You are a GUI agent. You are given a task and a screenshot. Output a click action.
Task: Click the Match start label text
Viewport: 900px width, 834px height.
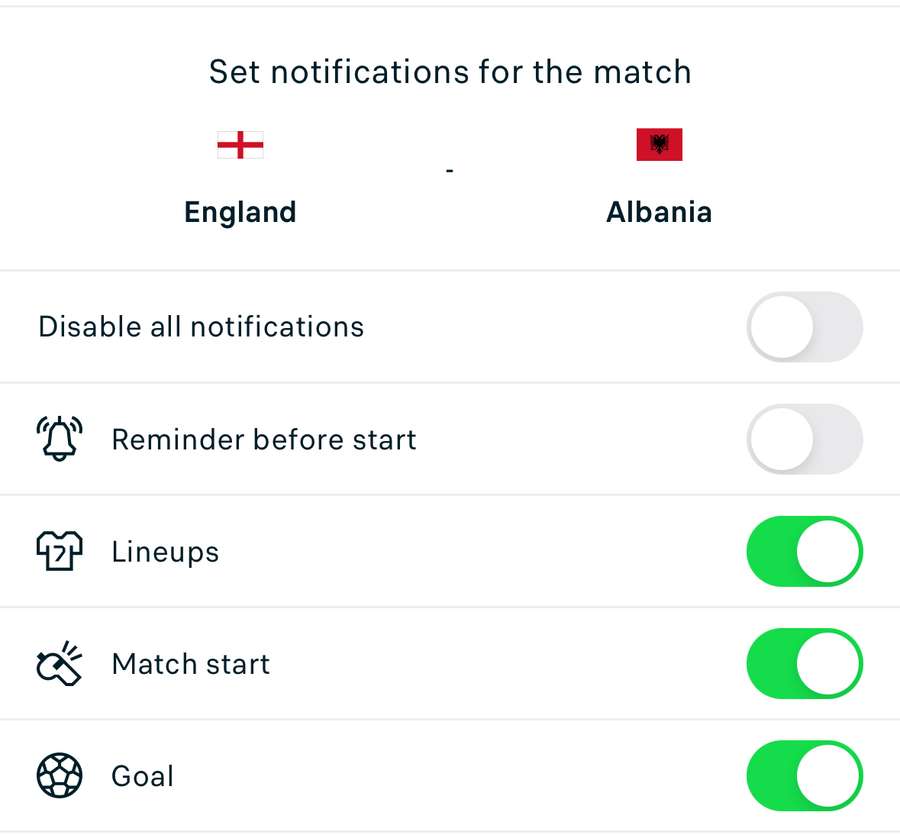pos(191,664)
